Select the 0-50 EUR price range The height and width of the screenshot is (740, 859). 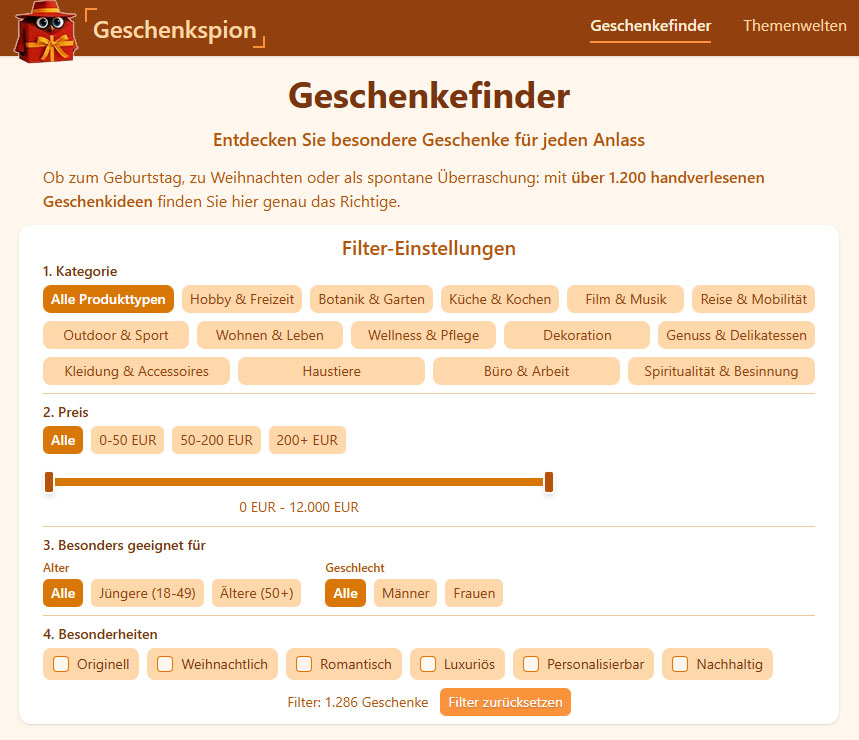click(128, 440)
